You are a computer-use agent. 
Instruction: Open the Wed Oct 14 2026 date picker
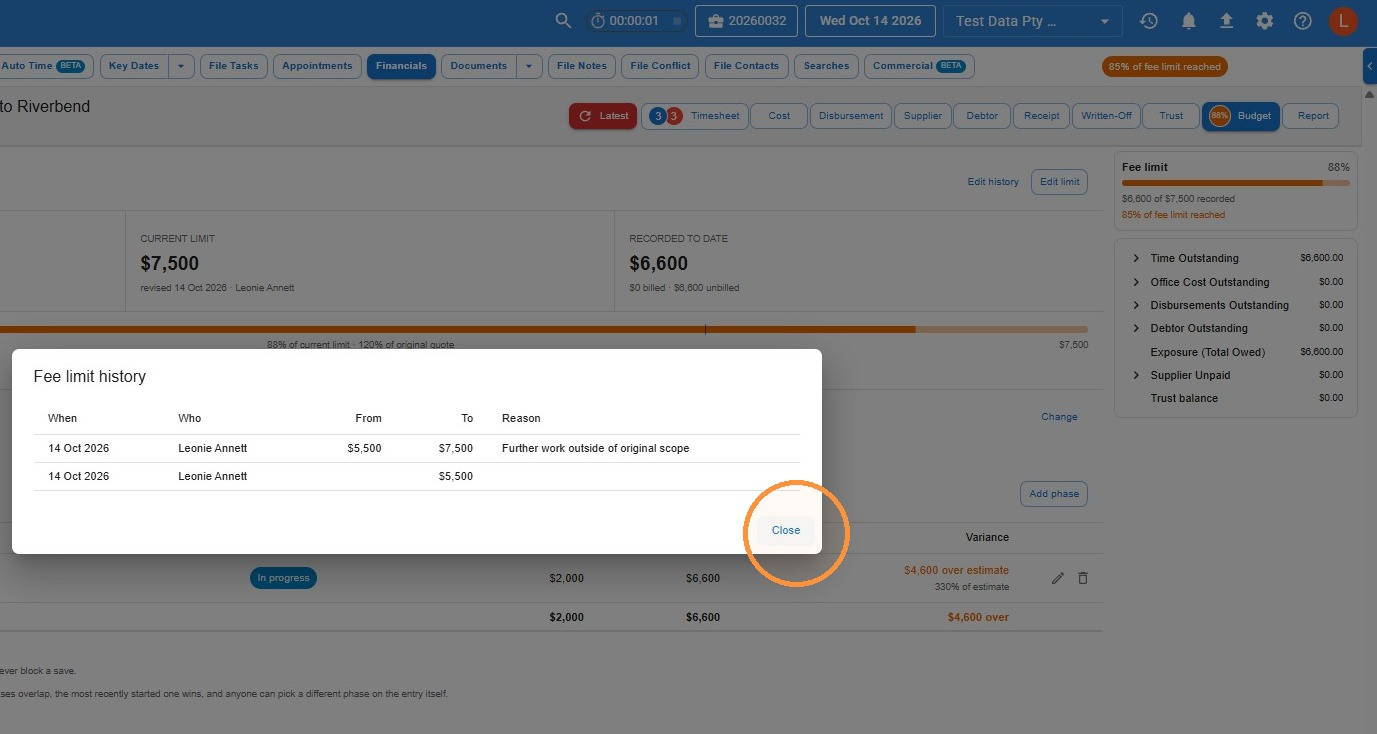[x=871, y=21]
